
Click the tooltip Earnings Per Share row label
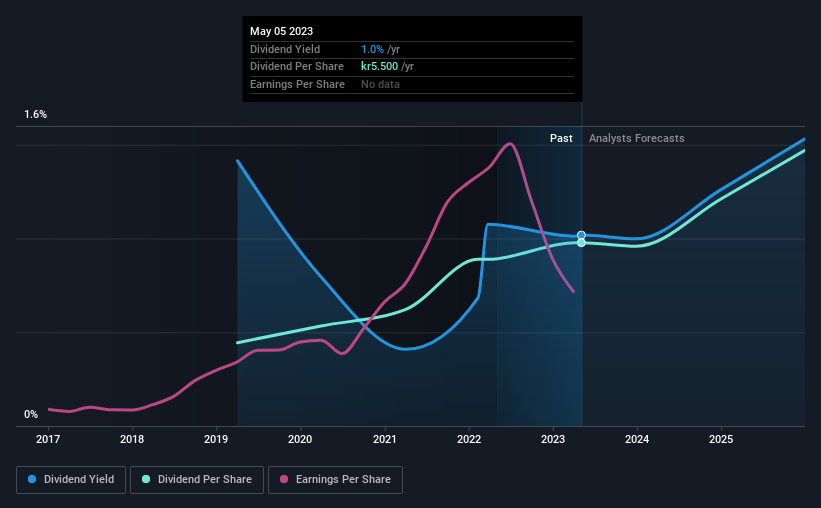pos(297,84)
